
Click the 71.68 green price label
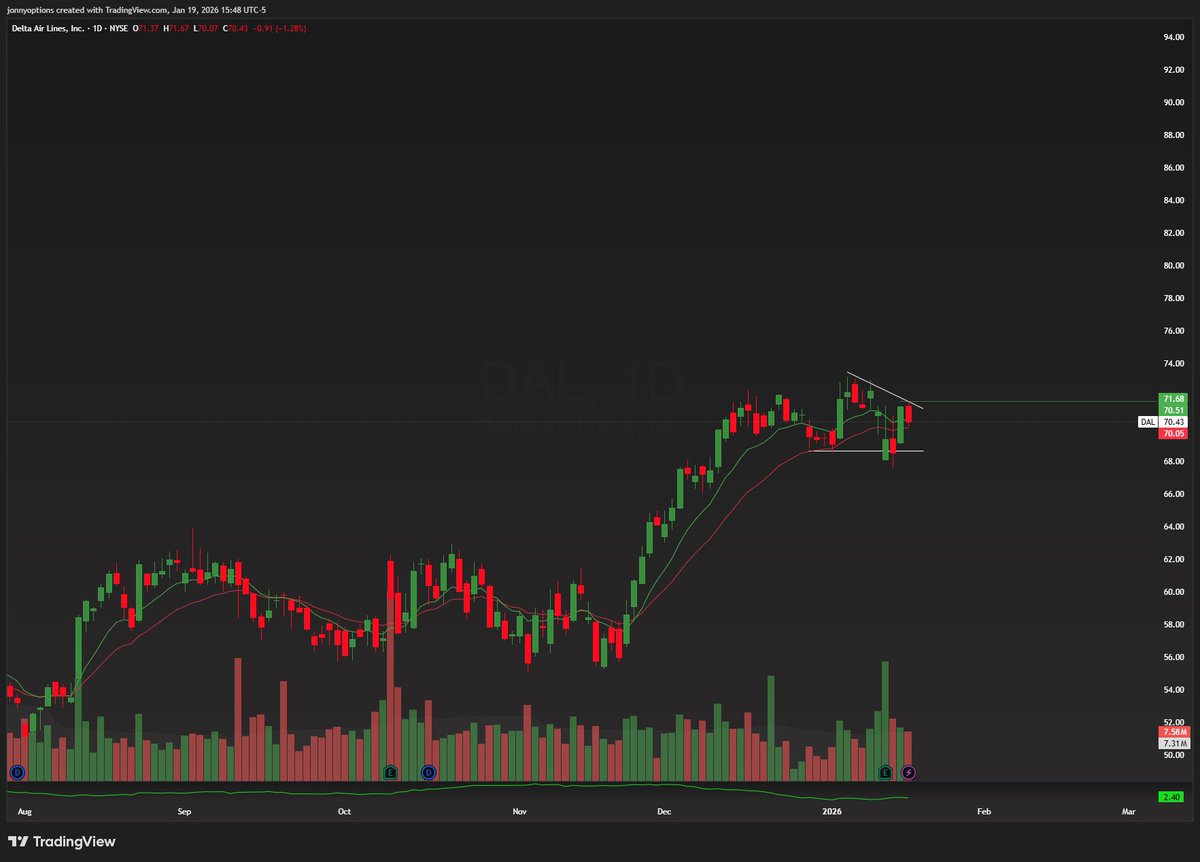coord(1172,399)
